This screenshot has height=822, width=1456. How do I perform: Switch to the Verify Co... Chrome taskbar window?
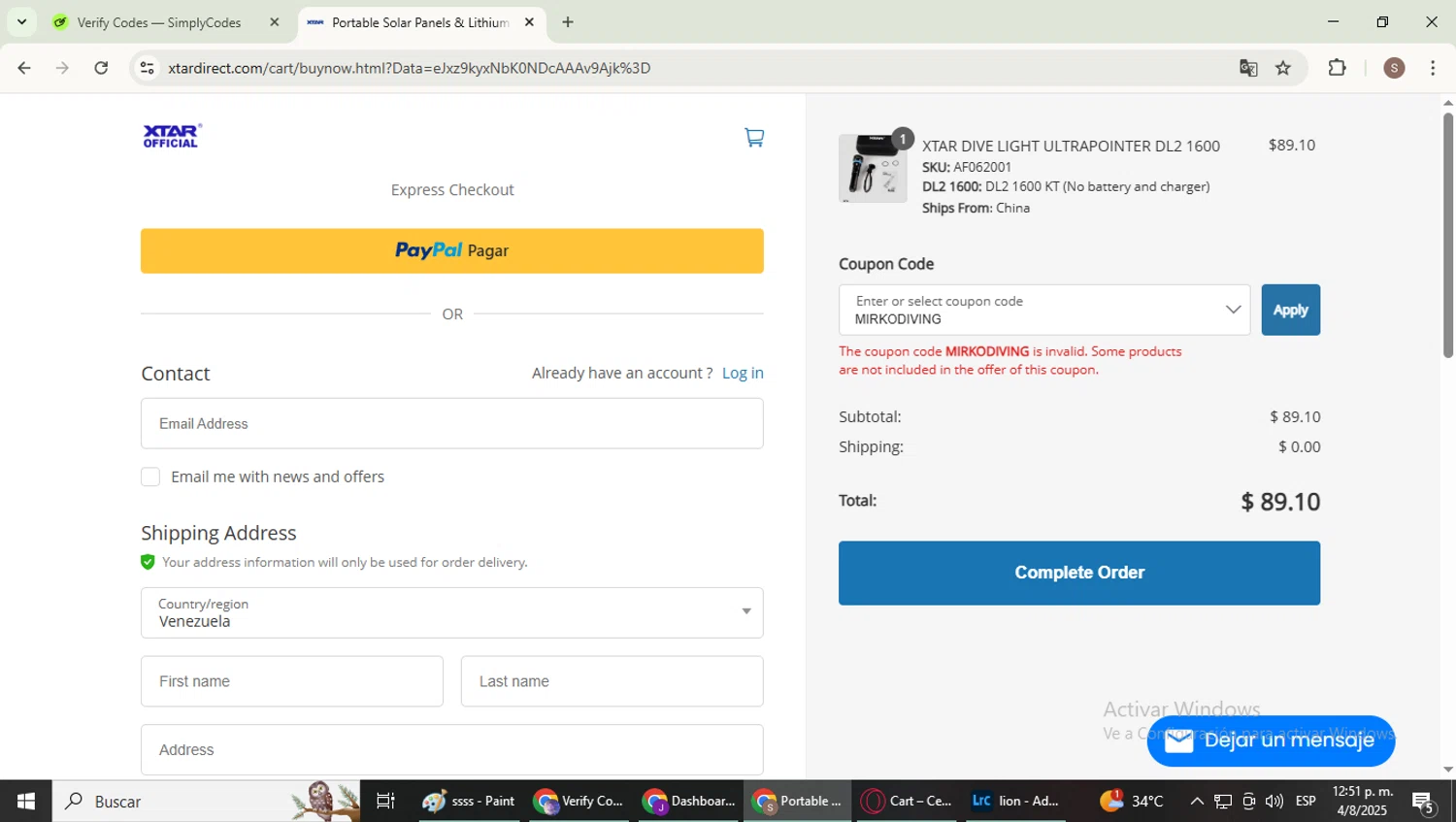coord(580,801)
